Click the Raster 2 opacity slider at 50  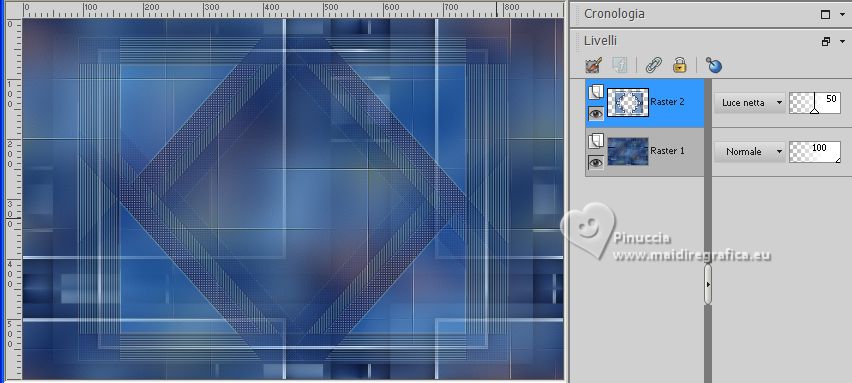(815, 103)
